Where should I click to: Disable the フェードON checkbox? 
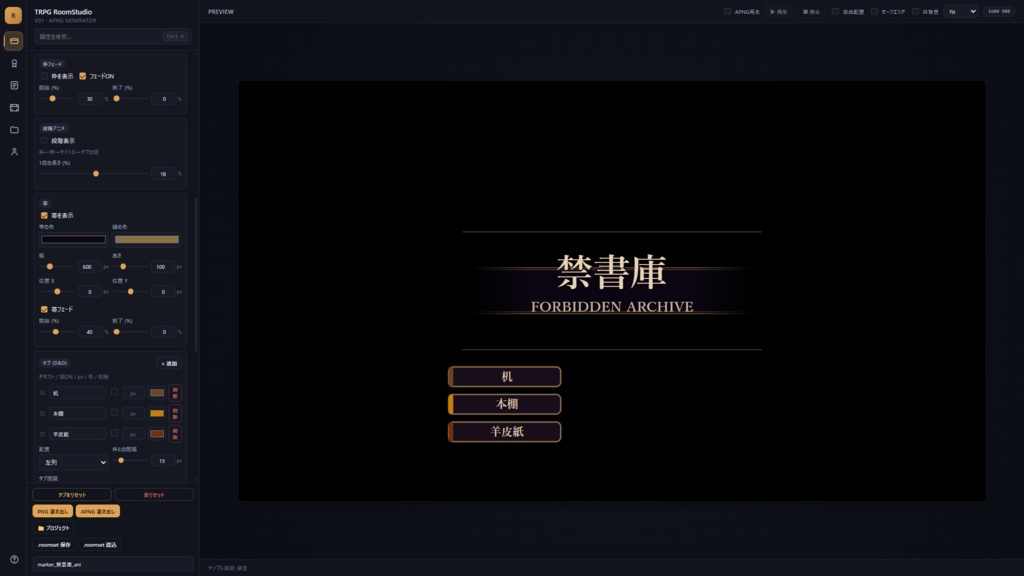(x=82, y=76)
